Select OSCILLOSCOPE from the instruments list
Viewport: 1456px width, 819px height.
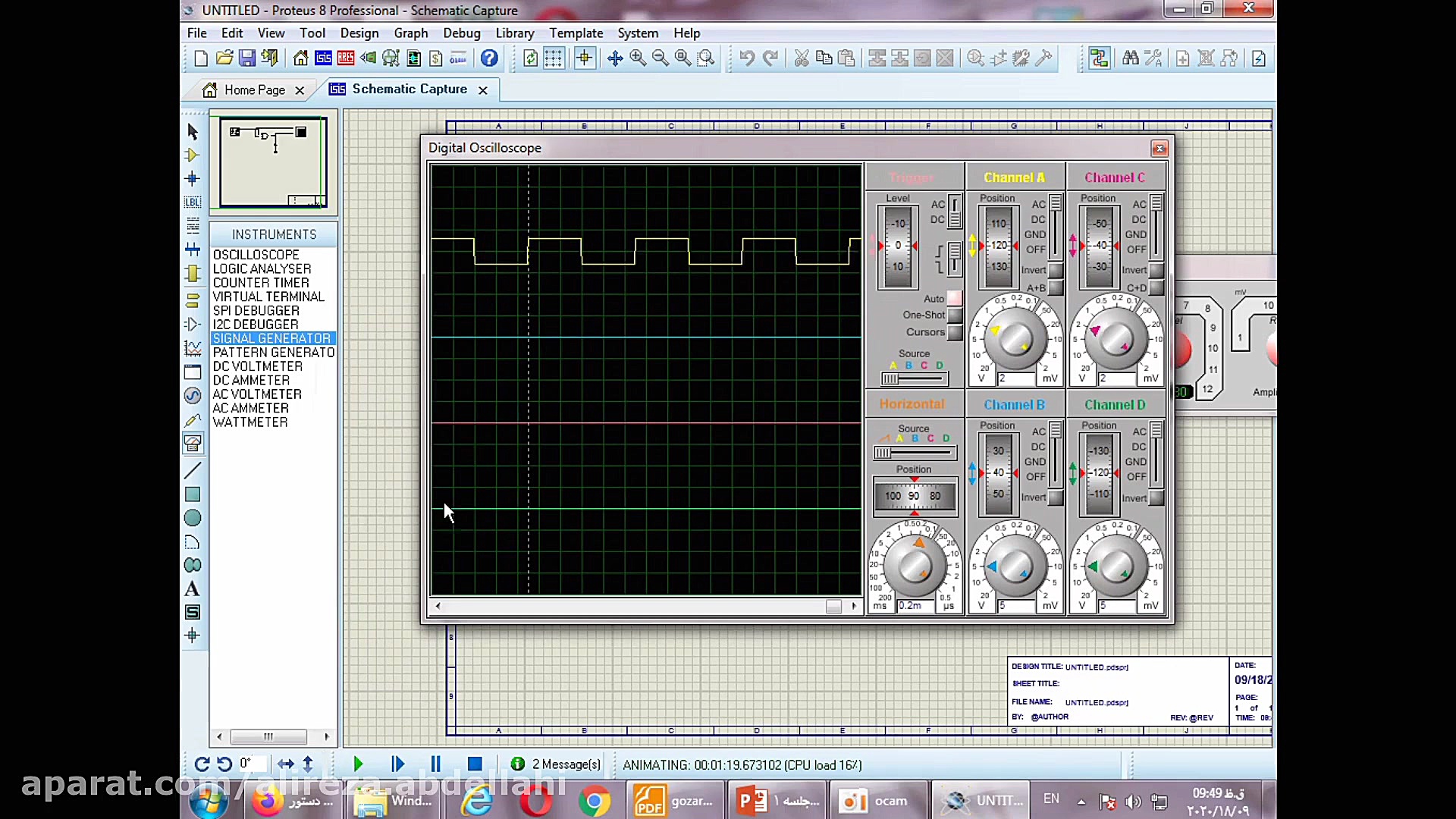[256, 255]
